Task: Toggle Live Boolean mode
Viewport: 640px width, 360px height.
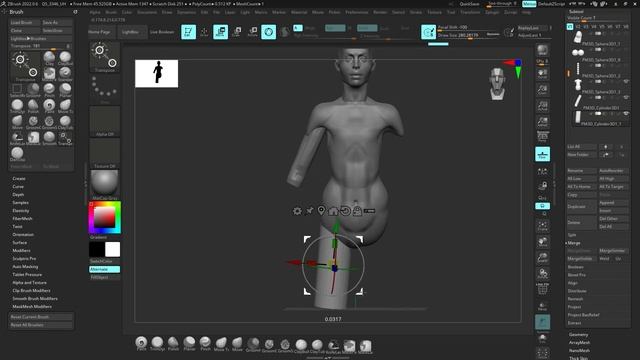Action: click(x=162, y=32)
